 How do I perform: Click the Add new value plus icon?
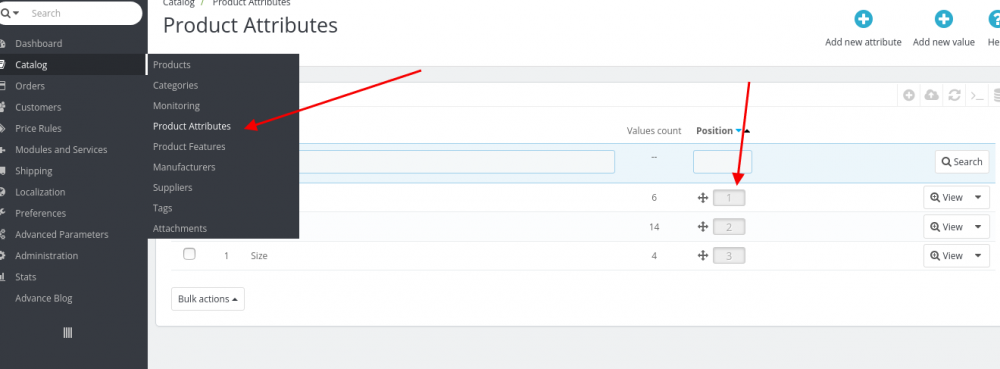943,20
